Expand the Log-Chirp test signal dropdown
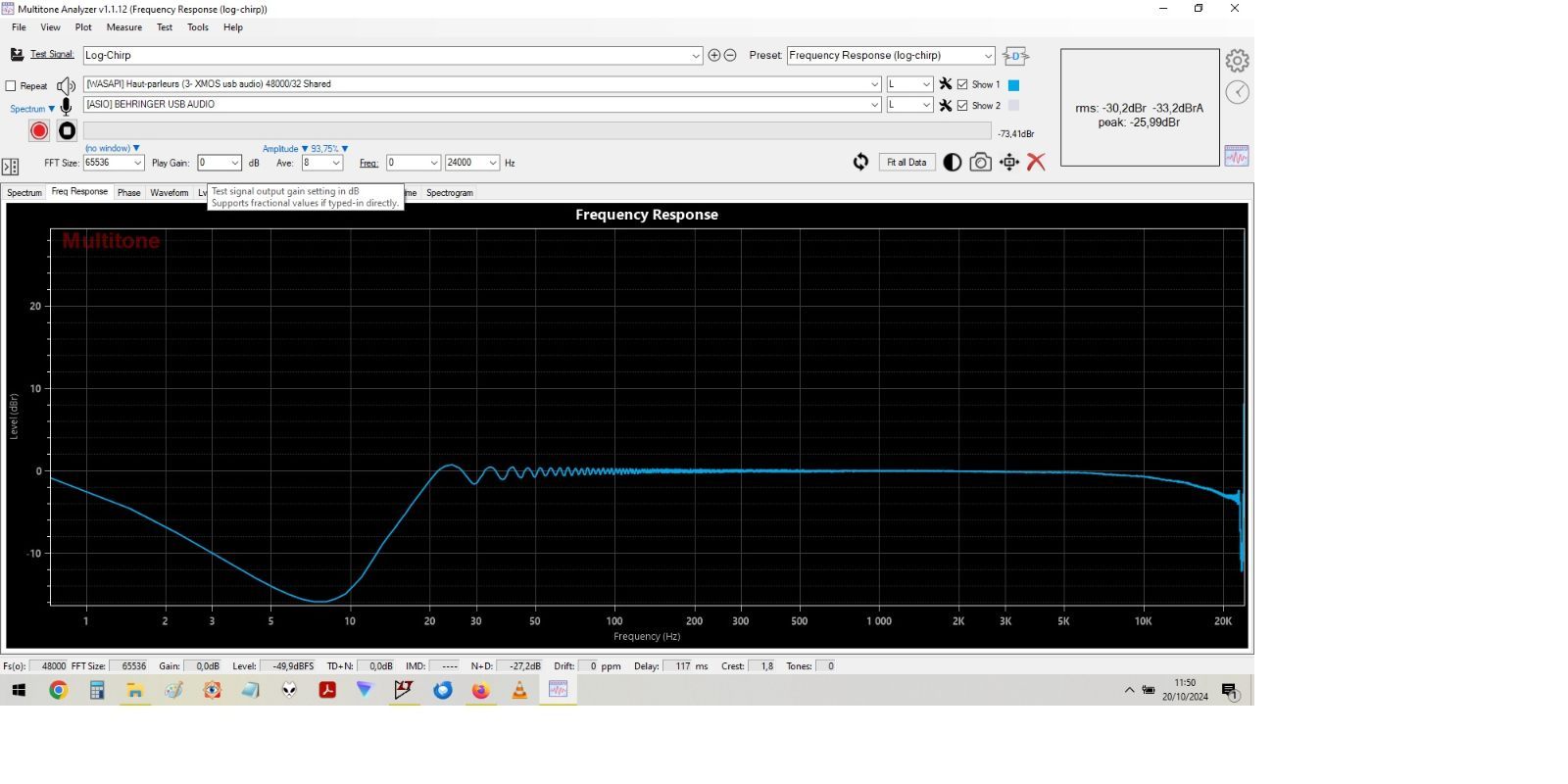The width and height of the screenshot is (1568, 784). [696, 56]
